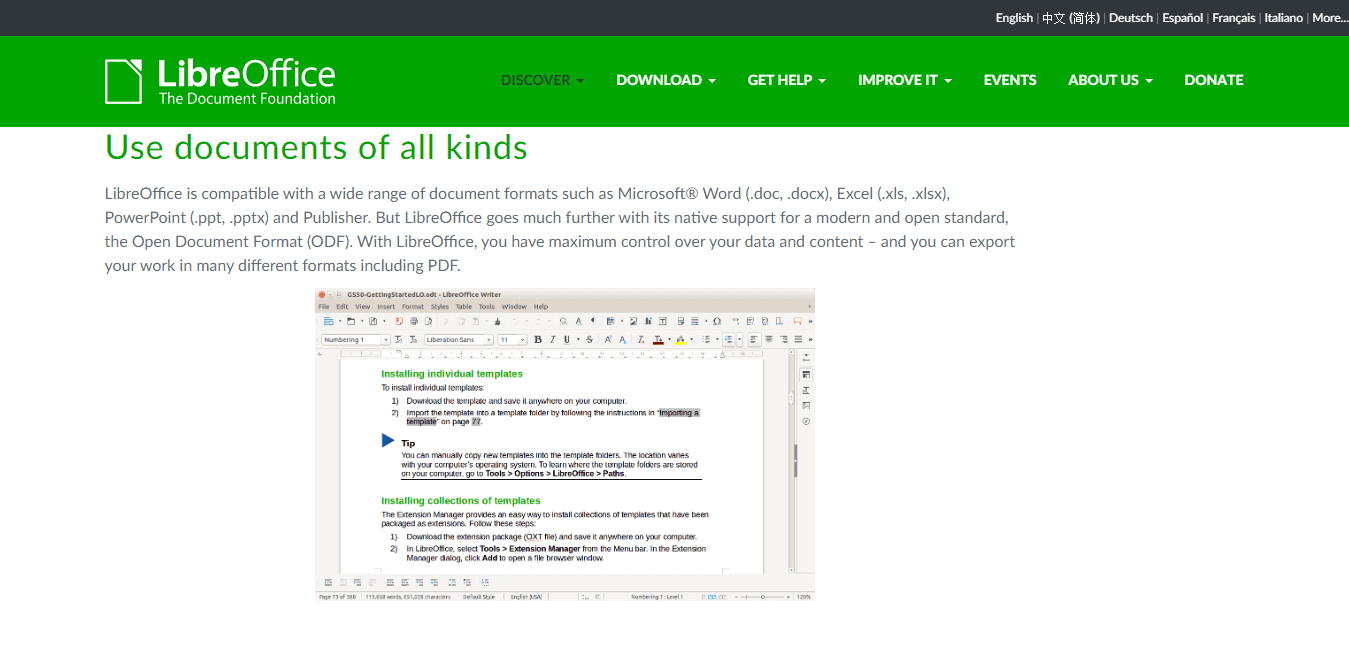Click the Clear formatting icon in the screenshot
1349x657 pixels.
click(x=641, y=339)
